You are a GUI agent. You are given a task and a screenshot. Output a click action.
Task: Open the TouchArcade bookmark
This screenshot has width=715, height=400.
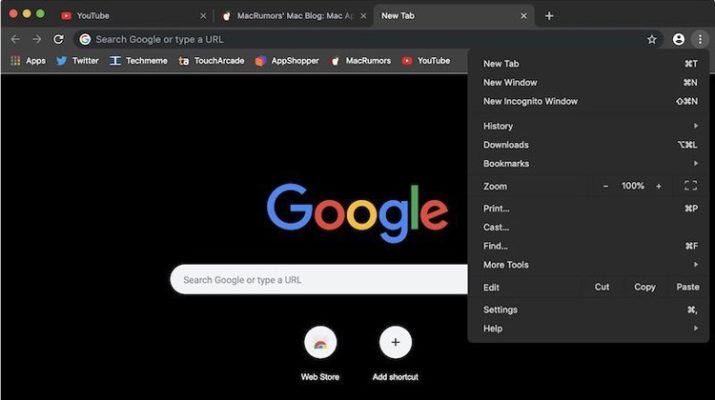tap(211, 61)
